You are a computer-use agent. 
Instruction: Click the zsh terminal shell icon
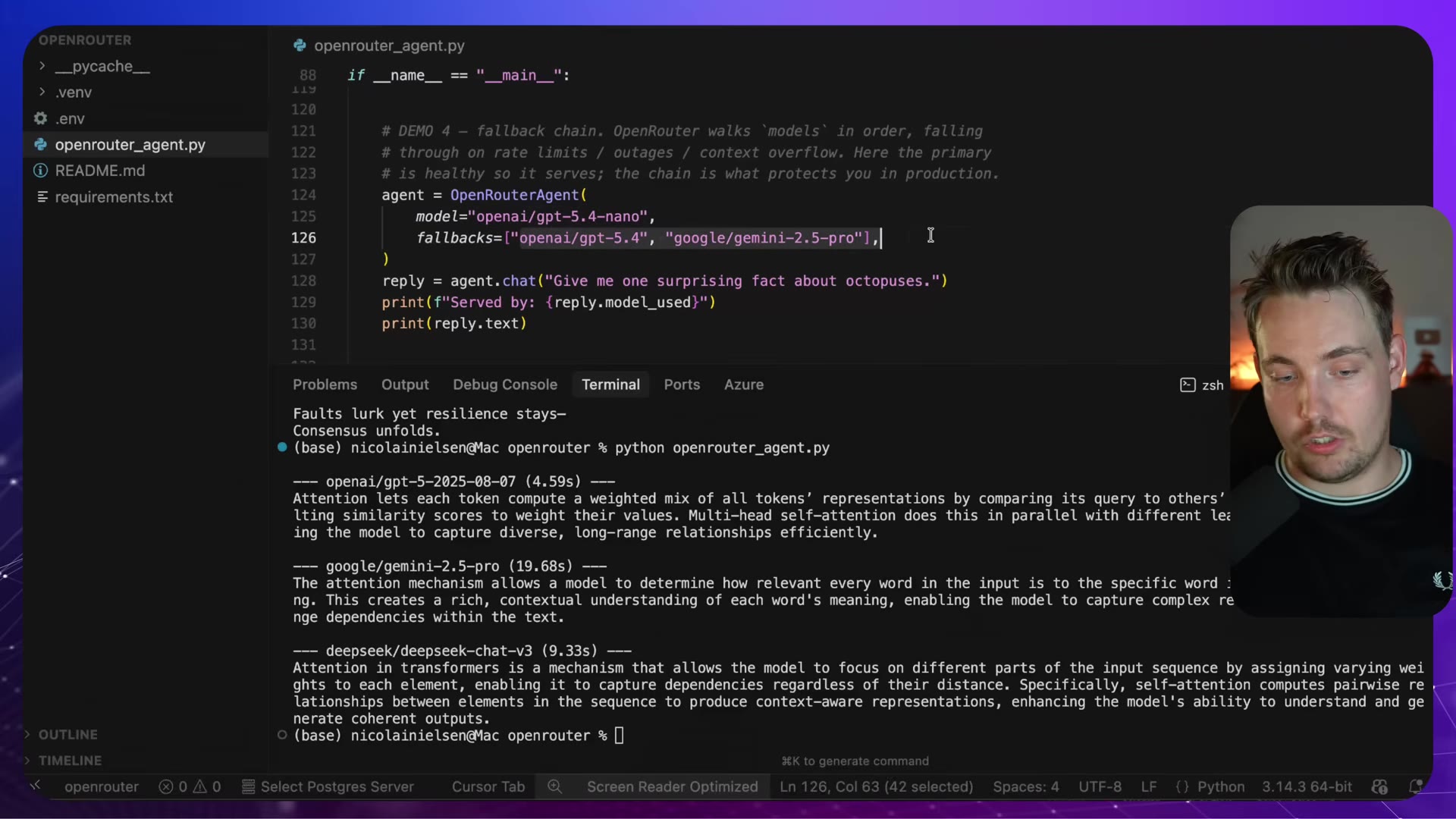pyautogui.click(x=1188, y=385)
